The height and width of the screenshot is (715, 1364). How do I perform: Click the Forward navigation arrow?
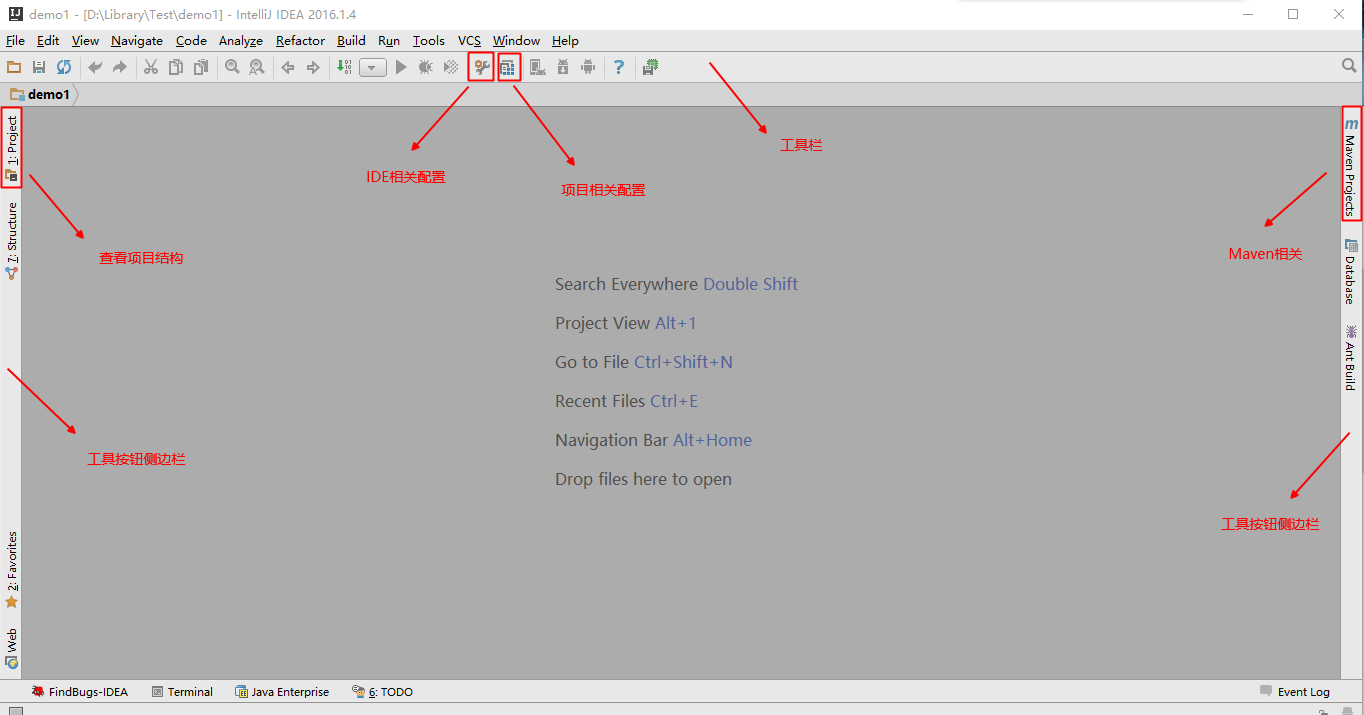click(x=313, y=67)
